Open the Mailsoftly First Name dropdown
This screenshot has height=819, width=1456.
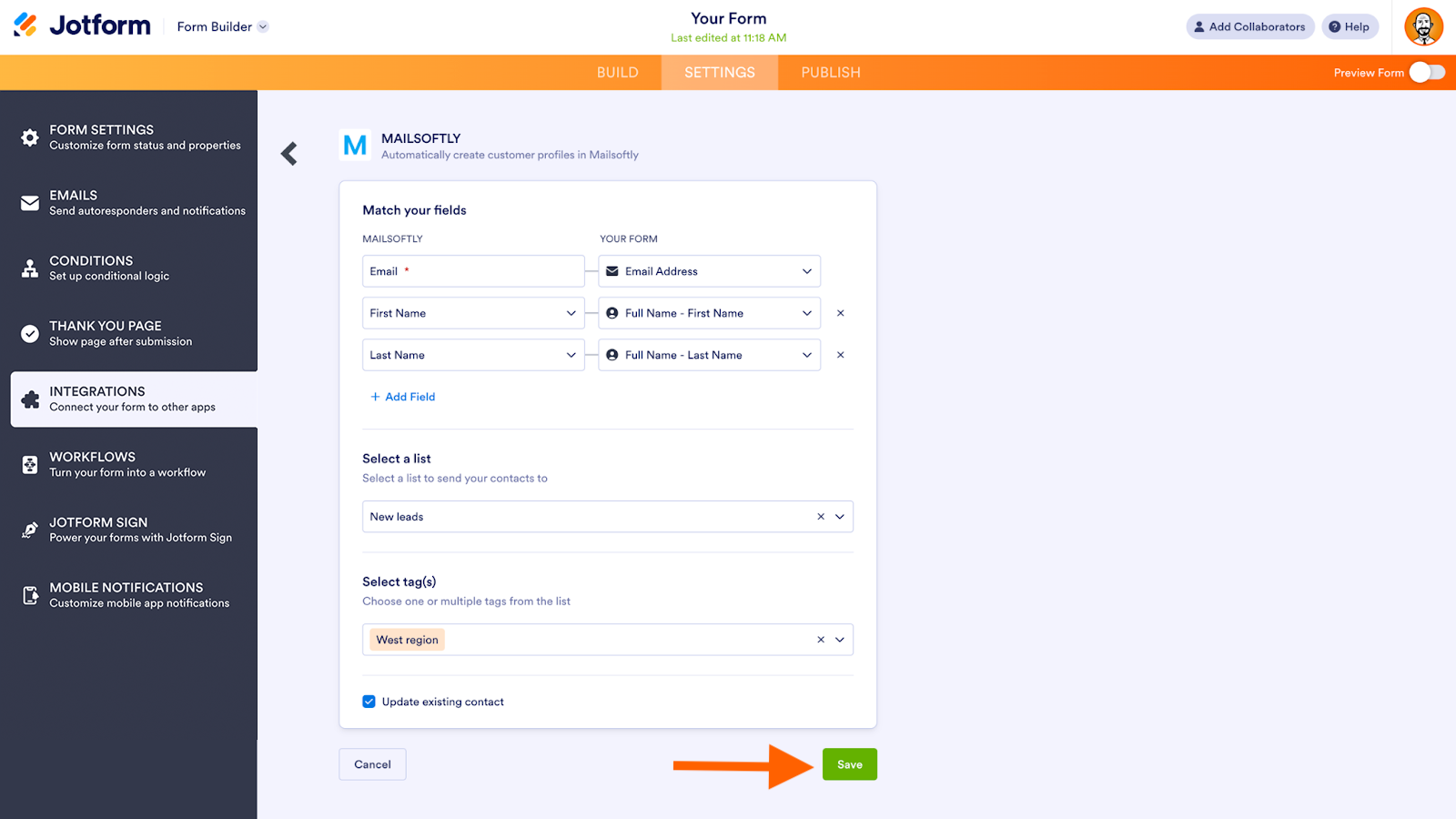(x=571, y=313)
